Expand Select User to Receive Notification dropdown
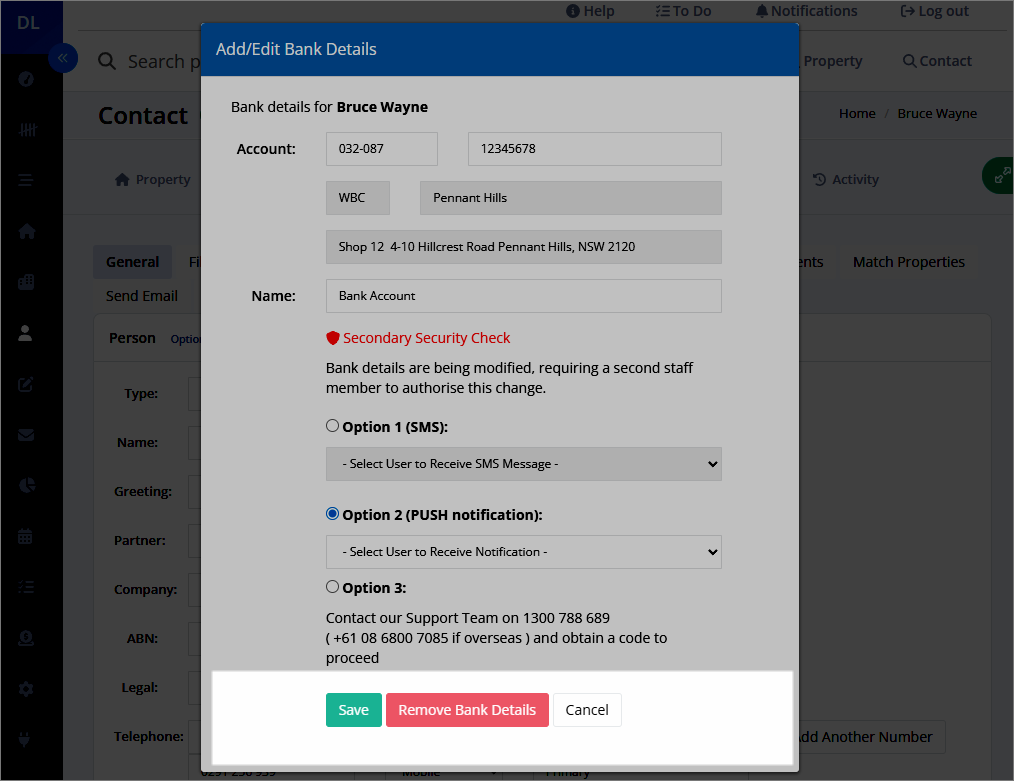Screen dimensions: 1014x781 (524, 552)
